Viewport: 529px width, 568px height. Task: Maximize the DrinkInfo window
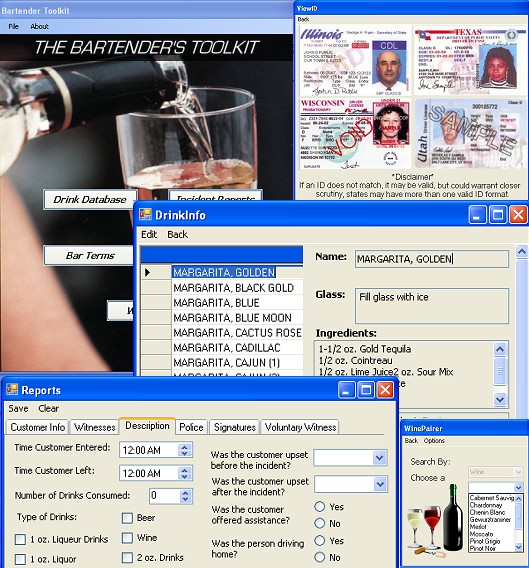(x=498, y=215)
